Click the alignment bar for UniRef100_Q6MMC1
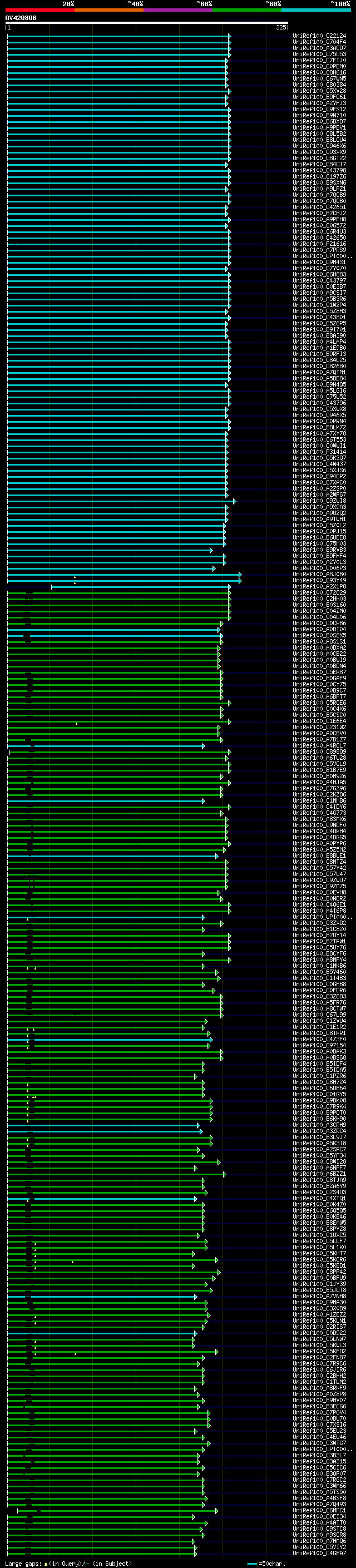 117,1510
